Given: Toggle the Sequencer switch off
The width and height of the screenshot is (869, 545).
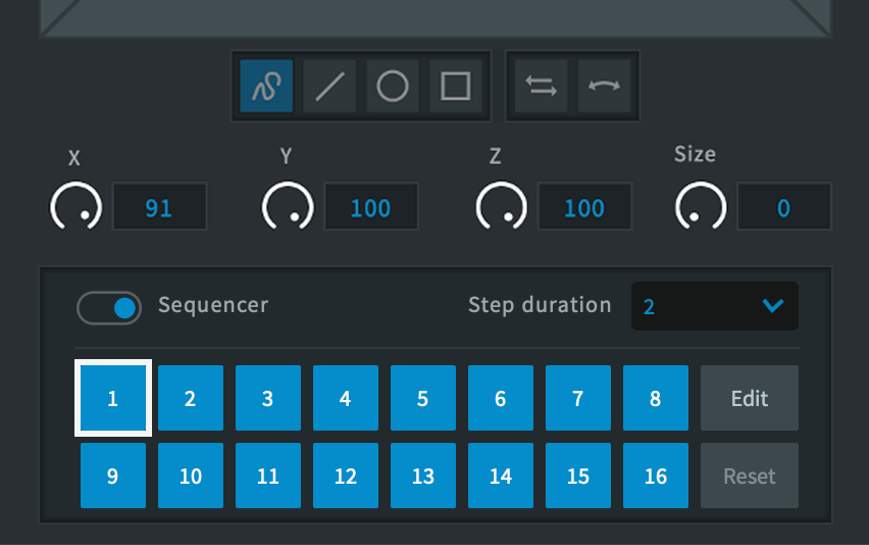Looking at the screenshot, I should 109,307.
